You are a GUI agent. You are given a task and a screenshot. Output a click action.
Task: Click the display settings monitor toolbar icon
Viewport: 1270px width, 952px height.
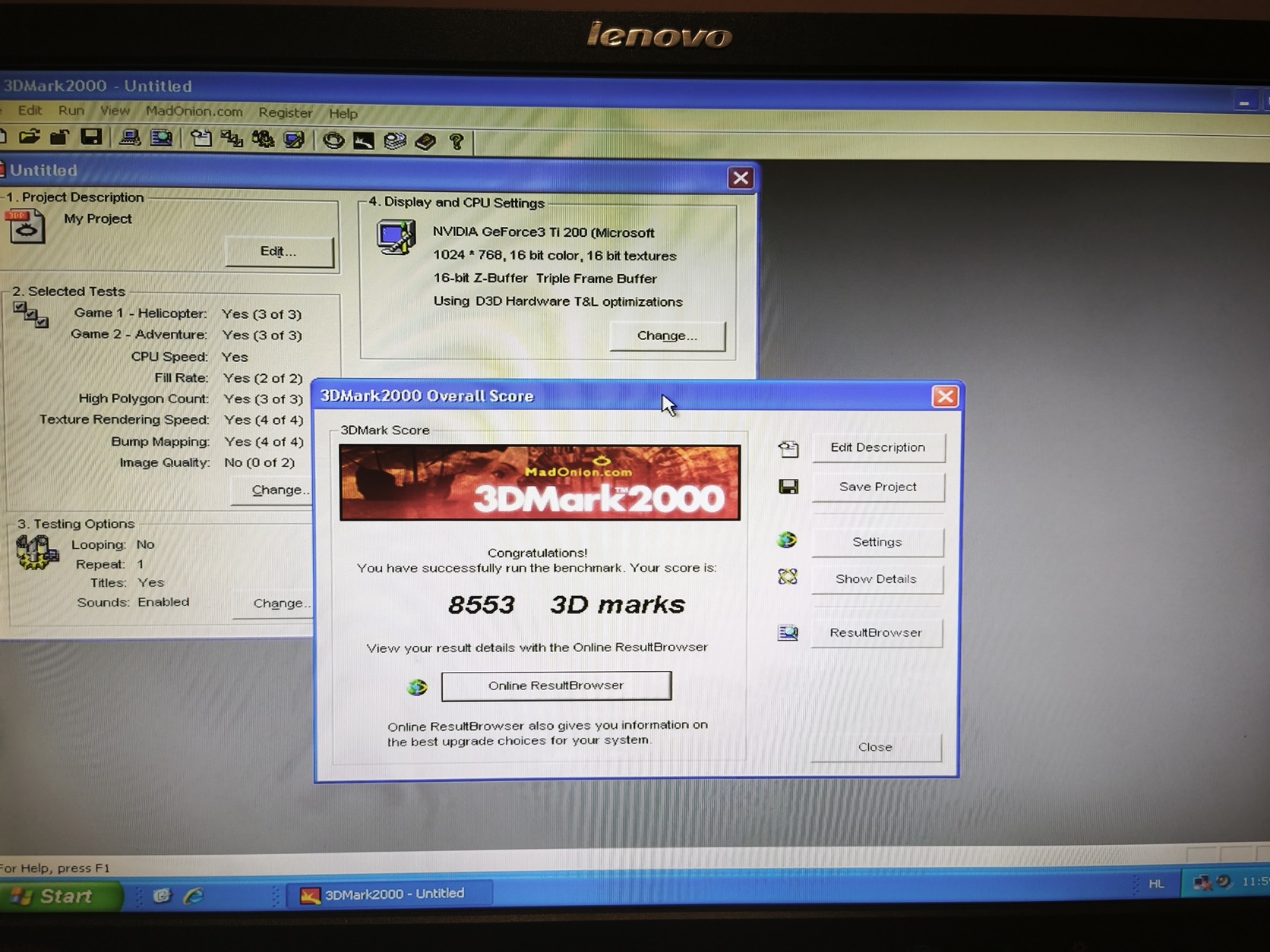coord(294,140)
